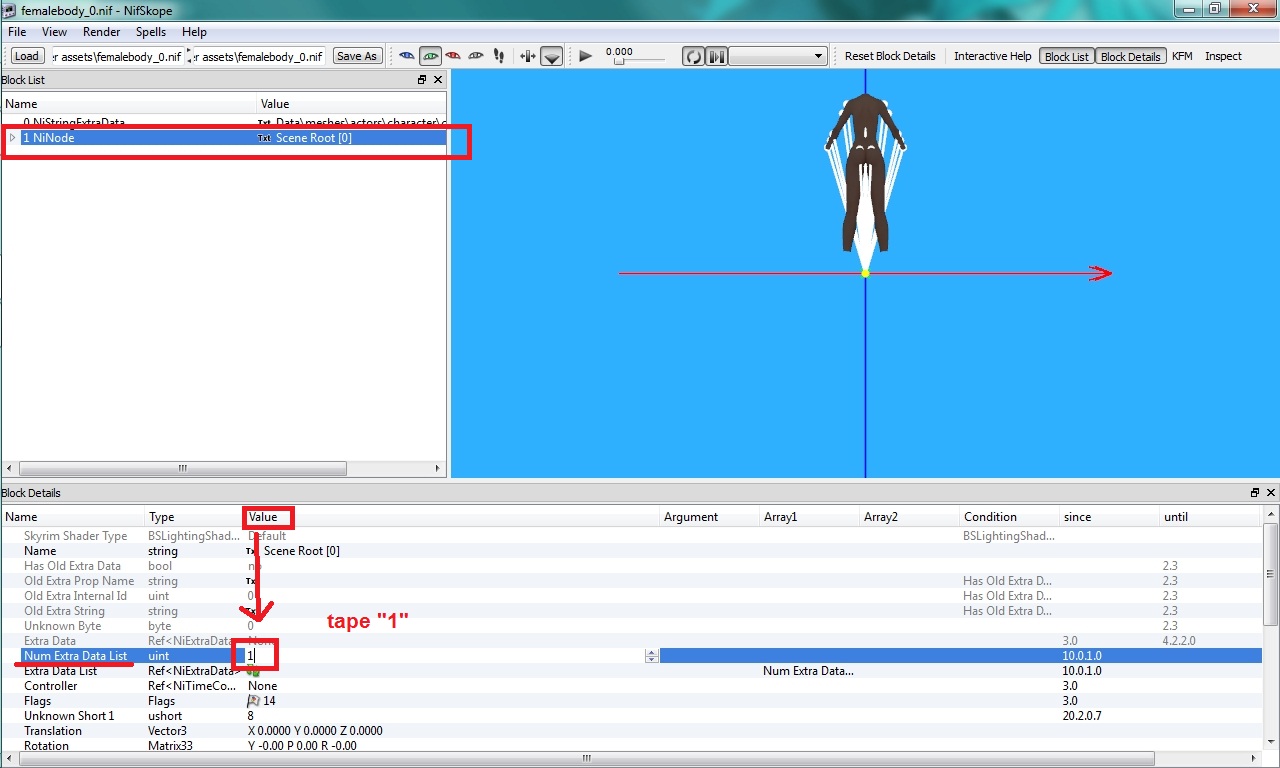Click the animation switch icon next to loop
1280x768 pixels.
(x=716, y=56)
